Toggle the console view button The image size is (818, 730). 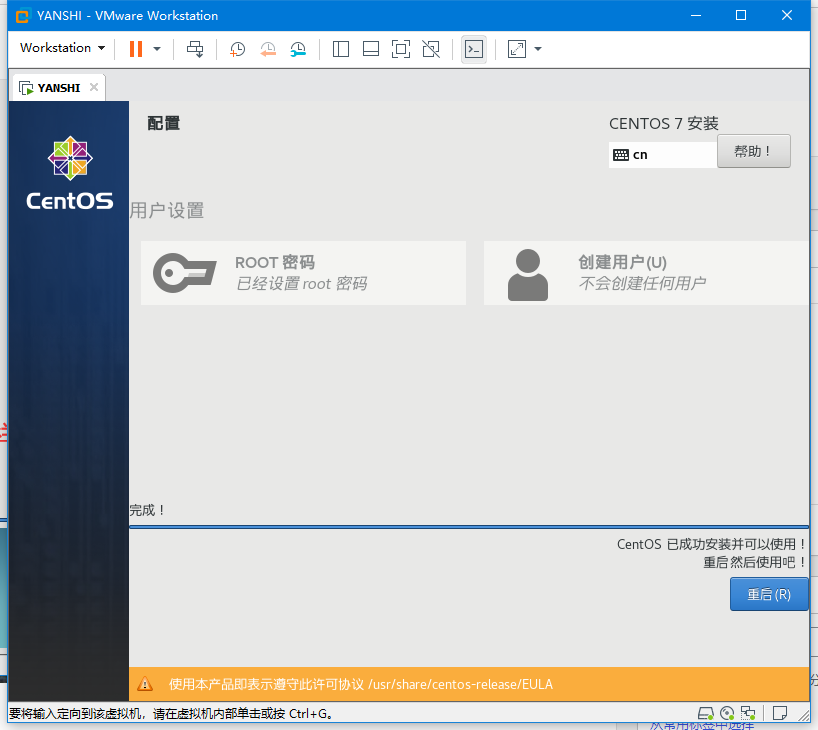(474, 49)
